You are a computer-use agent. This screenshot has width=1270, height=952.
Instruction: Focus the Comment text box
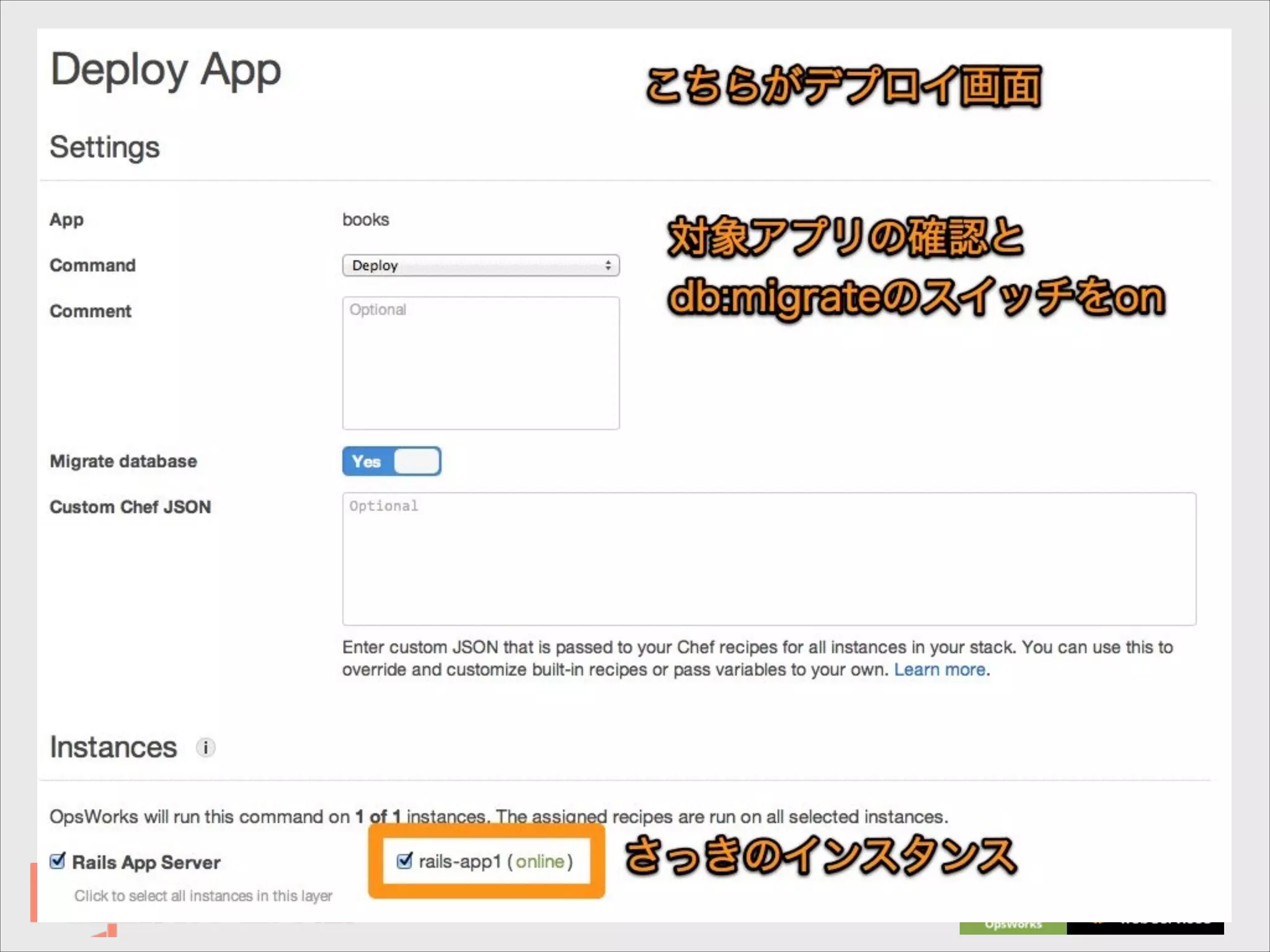pyautogui.click(x=481, y=363)
